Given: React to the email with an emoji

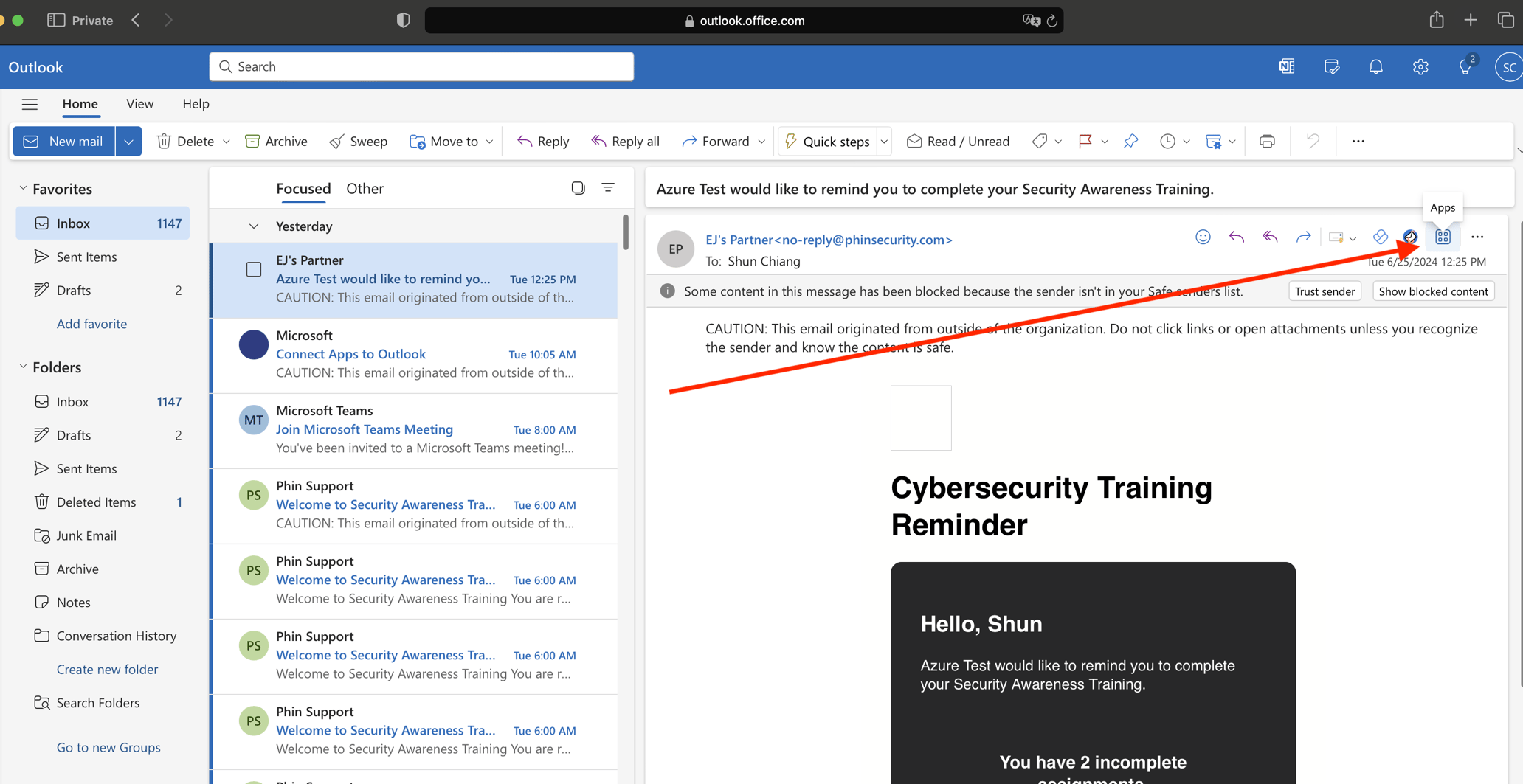Looking at the screenshot, I should (1203, 237).
